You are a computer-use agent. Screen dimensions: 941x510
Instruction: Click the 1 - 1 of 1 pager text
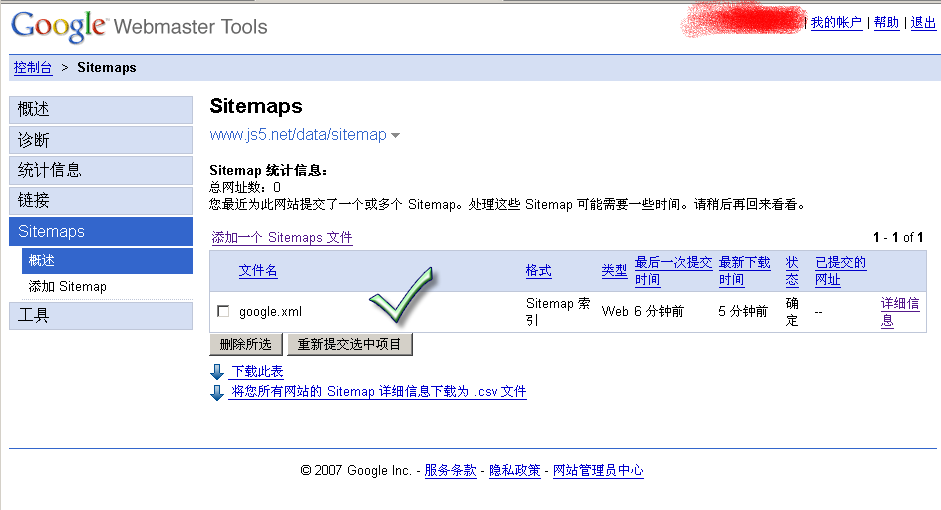[898, 238]
